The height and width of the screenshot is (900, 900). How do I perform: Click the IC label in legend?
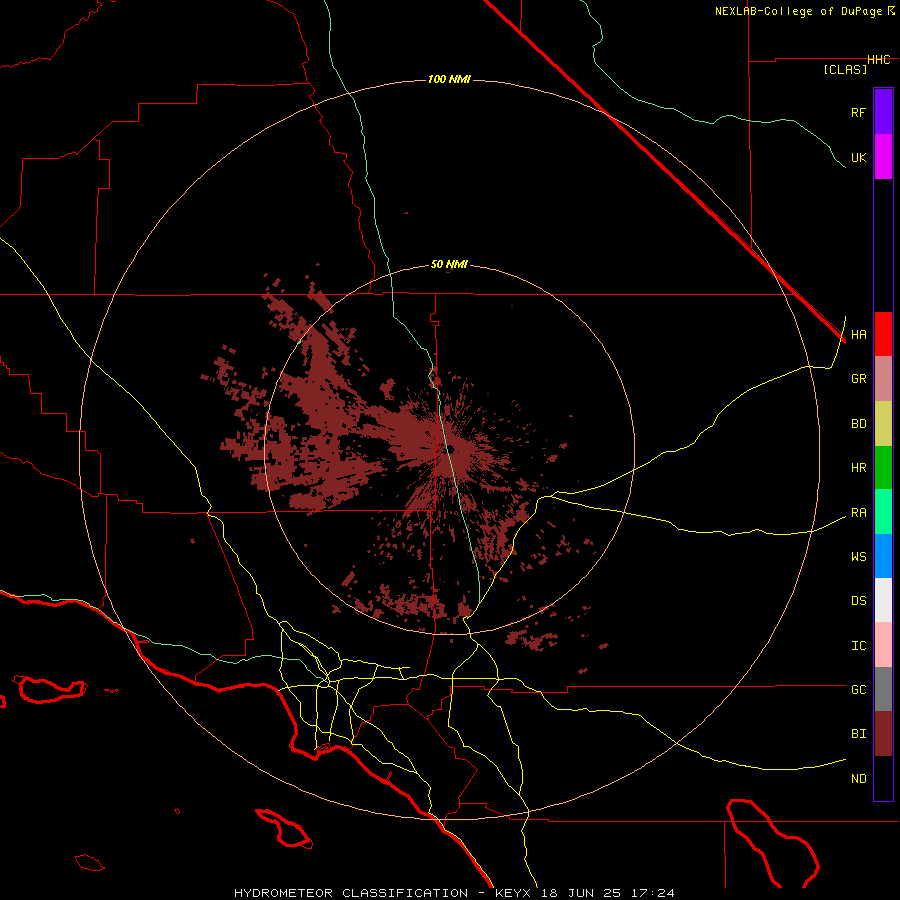click(858, 646)
